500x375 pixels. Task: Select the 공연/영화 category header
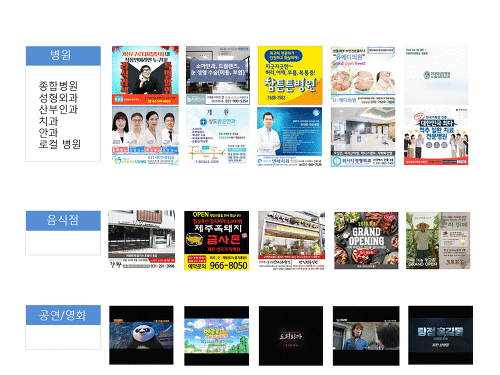pos(63,315)
